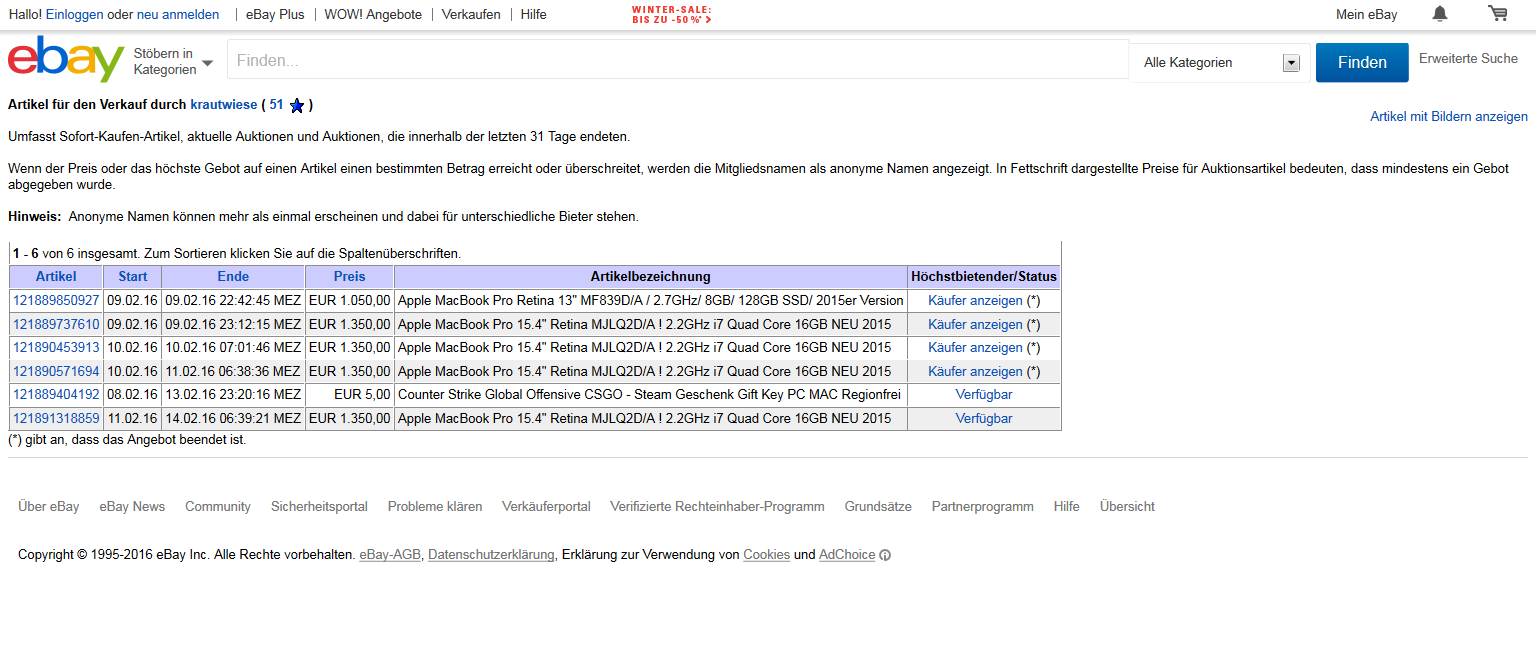1536x652 pixels.
Task: Sort table by Ende column header
Action: (233, 277)
